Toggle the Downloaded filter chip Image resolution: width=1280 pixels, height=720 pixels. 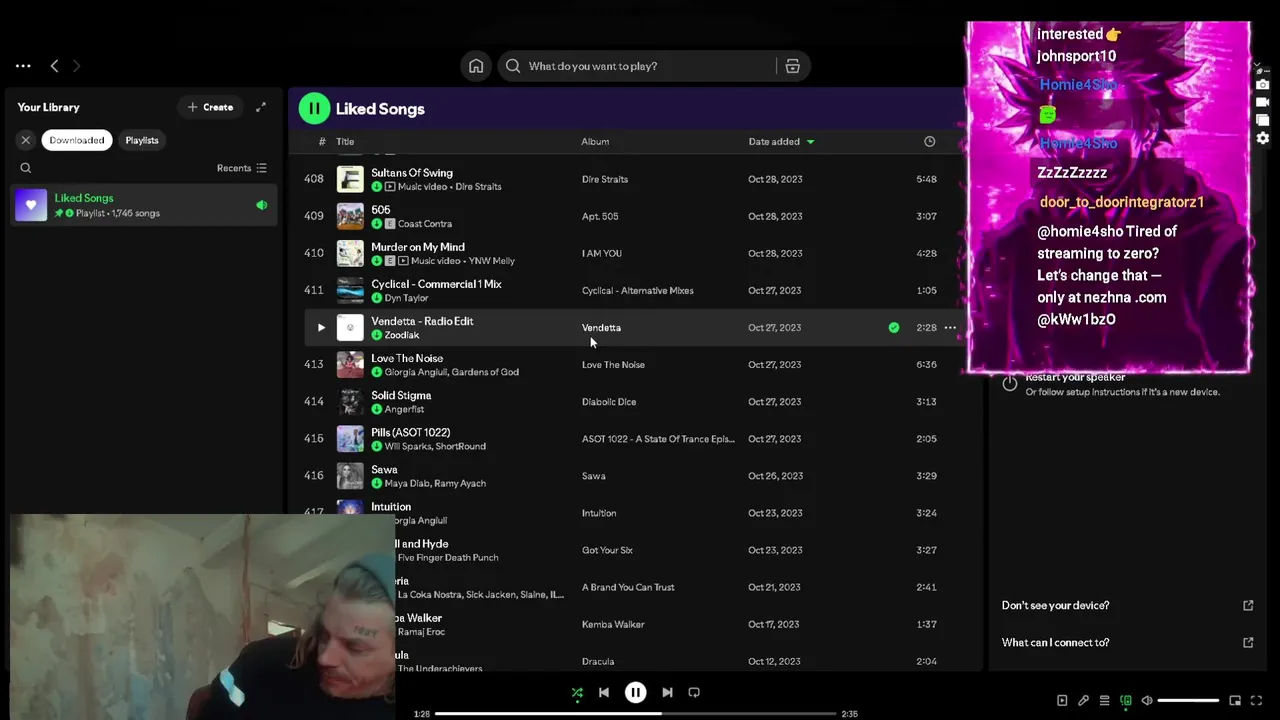click(x=77, y=140)
